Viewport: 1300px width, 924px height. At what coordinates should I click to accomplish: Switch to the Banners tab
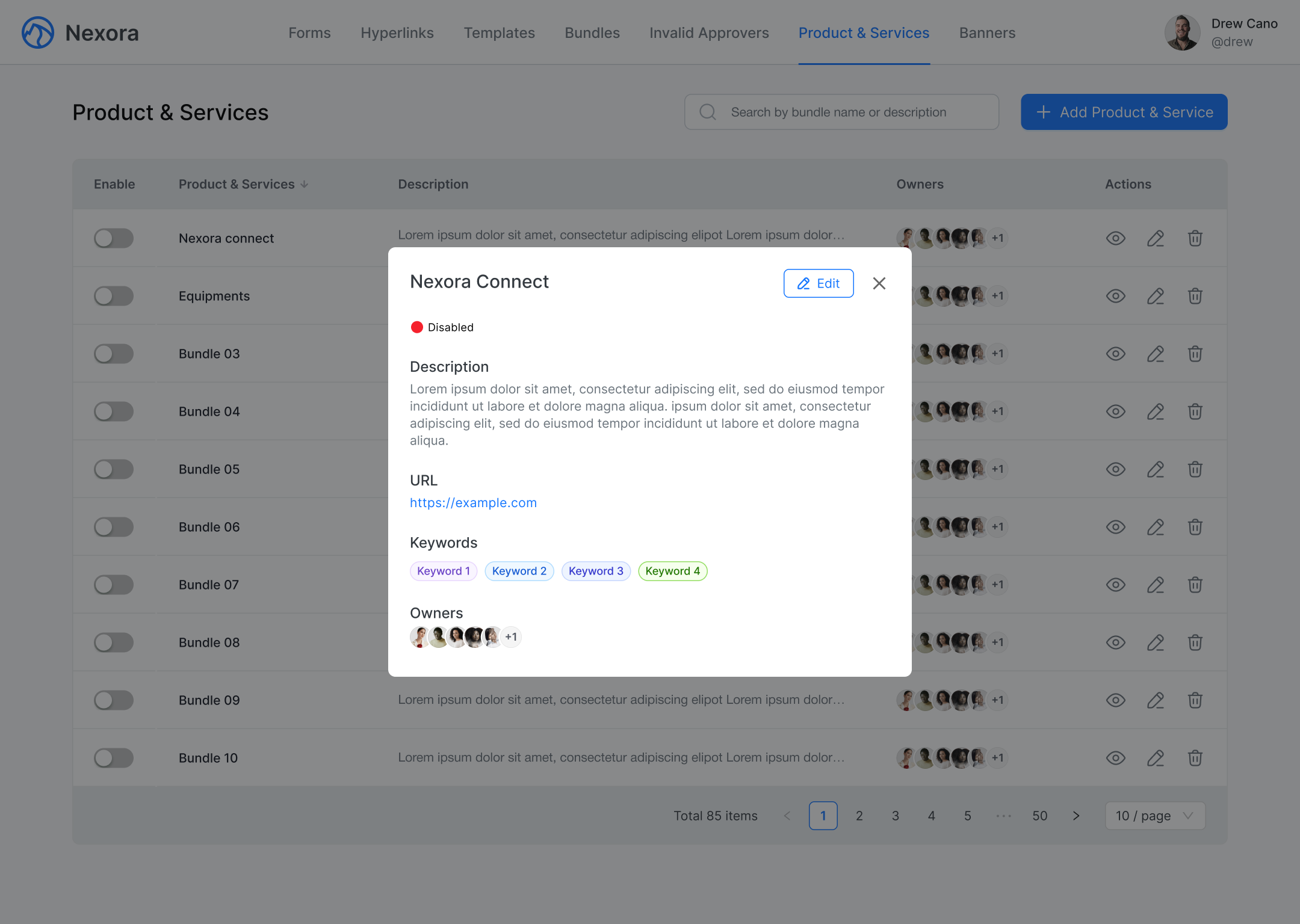pyautogui.click(x=987, y=32)
